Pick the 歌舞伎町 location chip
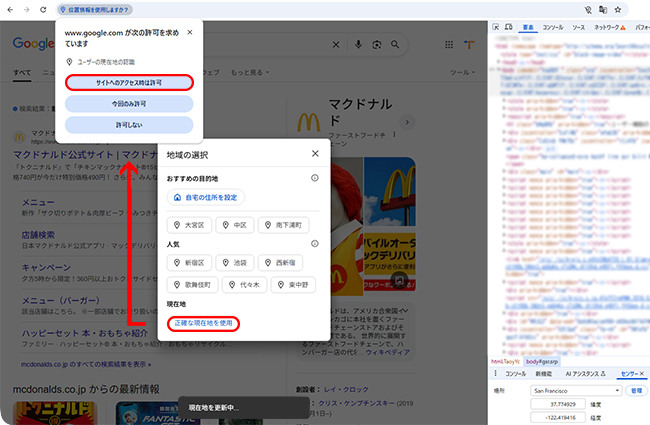Image resolution: width=650 pixels, height=425 pixels. [x=192, y=285]
